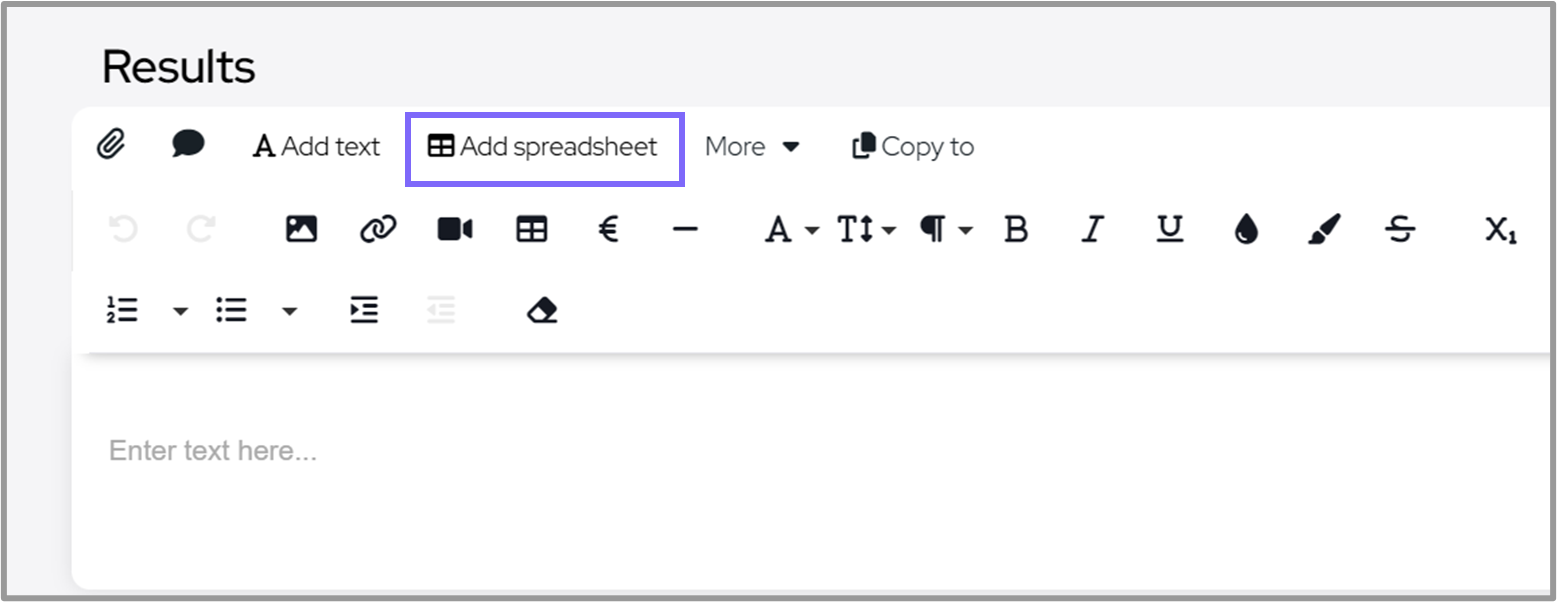Open the font family dropdown
The width and height of the screenshot is (1557, 602).
pos(790,230)
